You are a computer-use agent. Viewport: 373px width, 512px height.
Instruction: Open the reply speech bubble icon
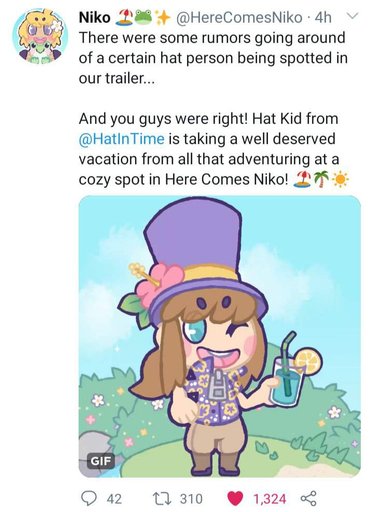tap(90, 498)
